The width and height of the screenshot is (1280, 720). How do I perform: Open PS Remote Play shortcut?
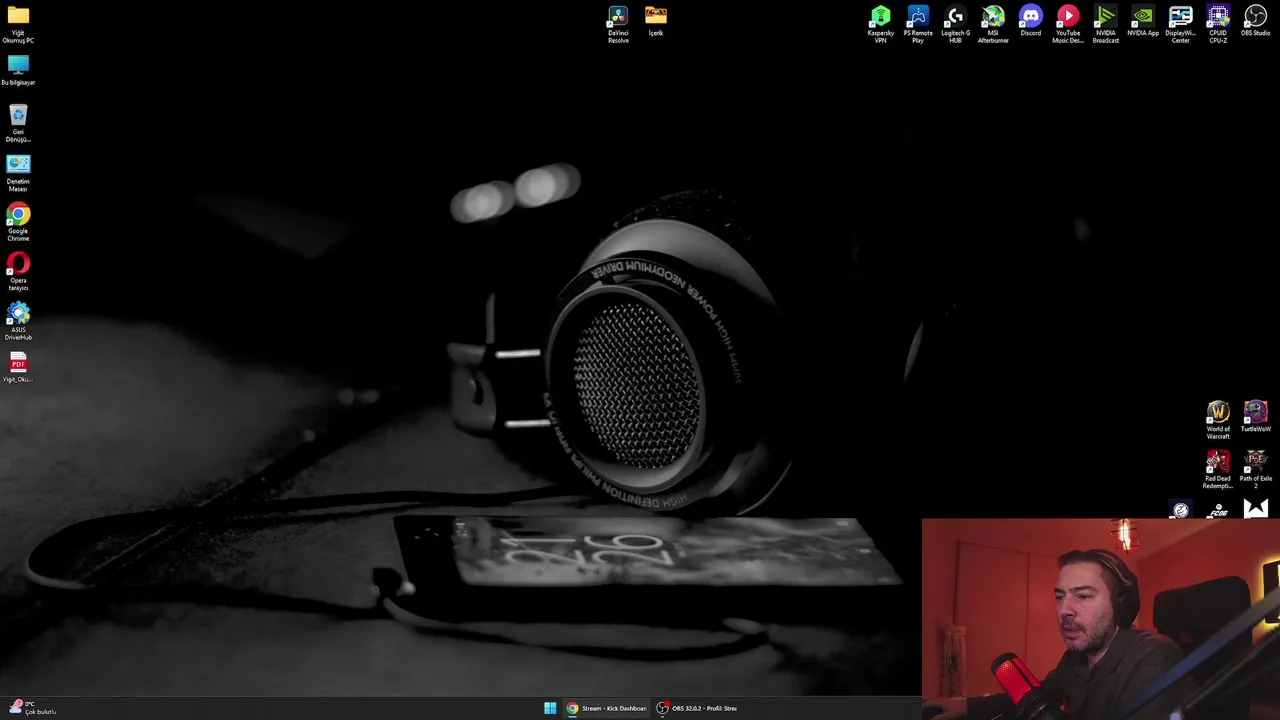point(918,24)
